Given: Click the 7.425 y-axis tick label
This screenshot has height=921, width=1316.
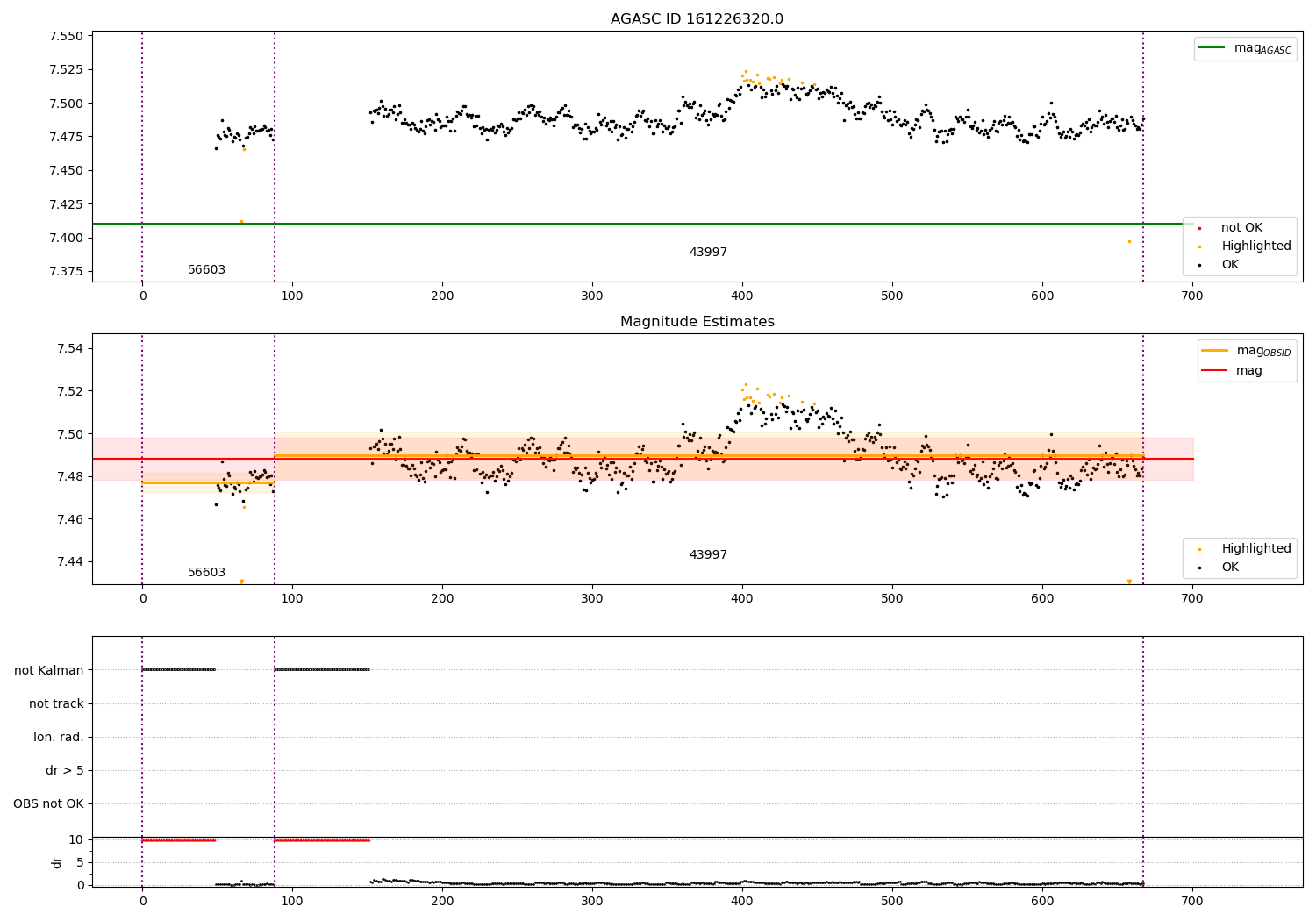Looking at the screenshot, I should (66, 204).
